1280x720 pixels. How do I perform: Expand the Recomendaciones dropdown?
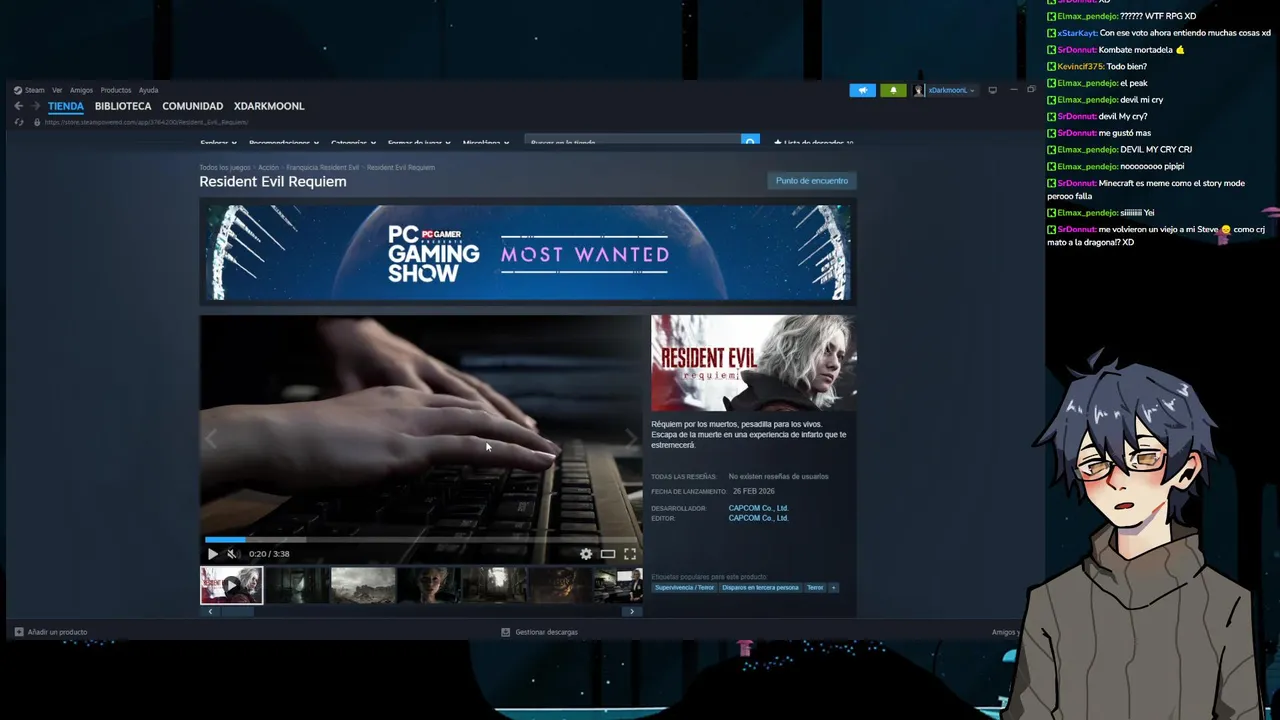(x=283, y=143)
